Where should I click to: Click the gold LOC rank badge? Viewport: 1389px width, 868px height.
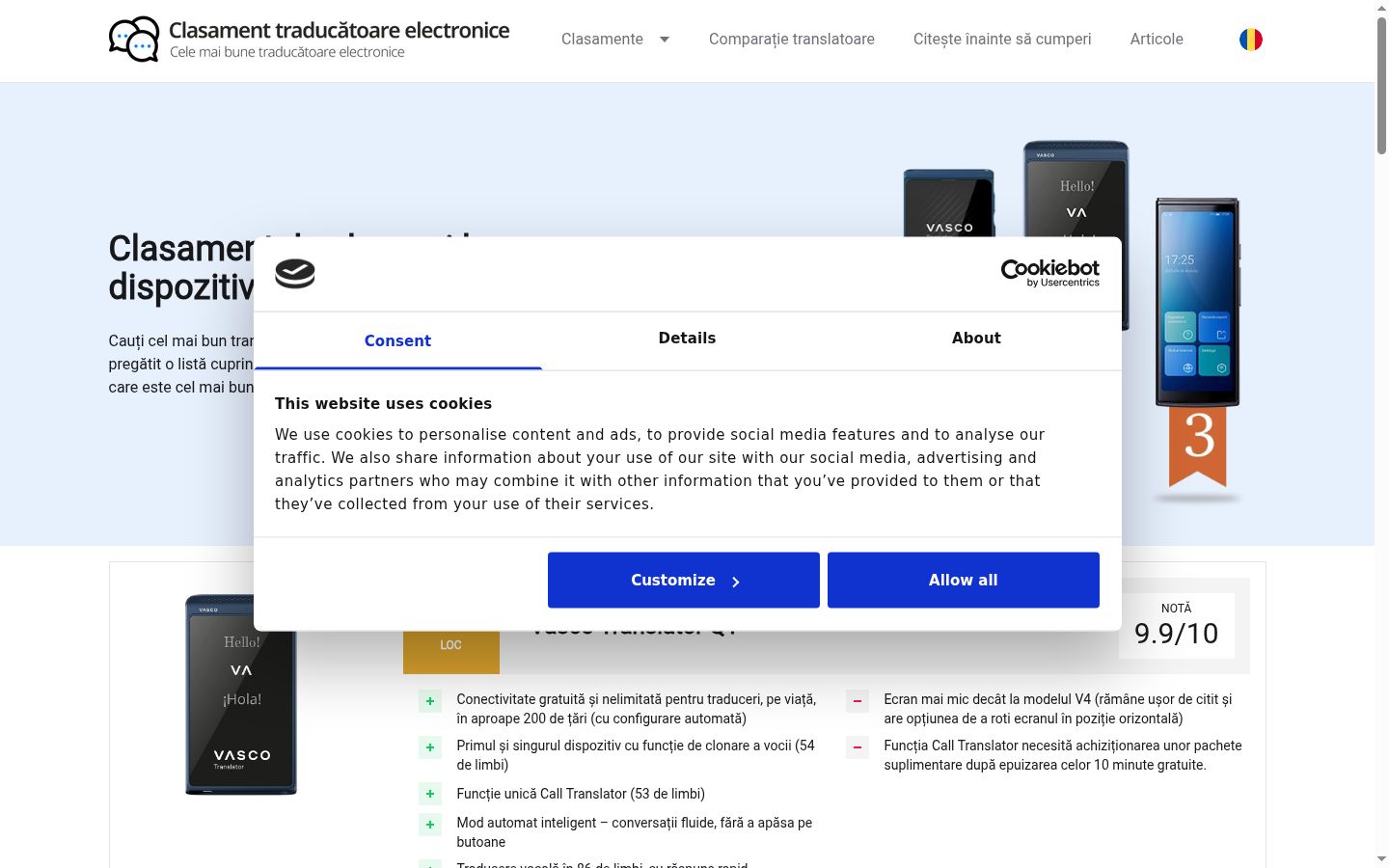tap(451, 651)
